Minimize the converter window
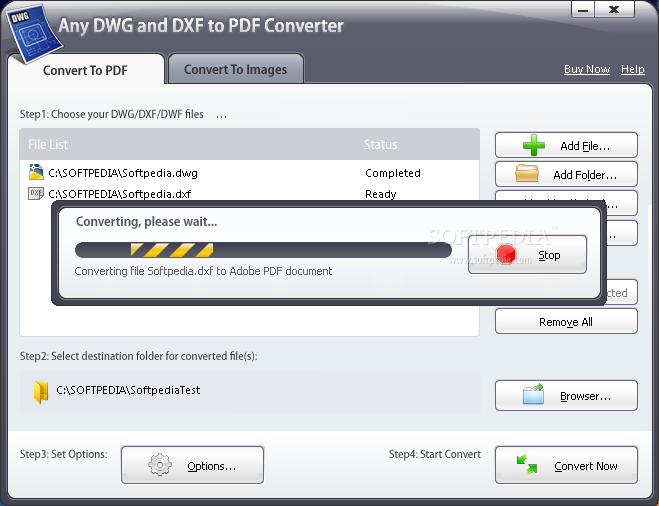 pos(583,10)
